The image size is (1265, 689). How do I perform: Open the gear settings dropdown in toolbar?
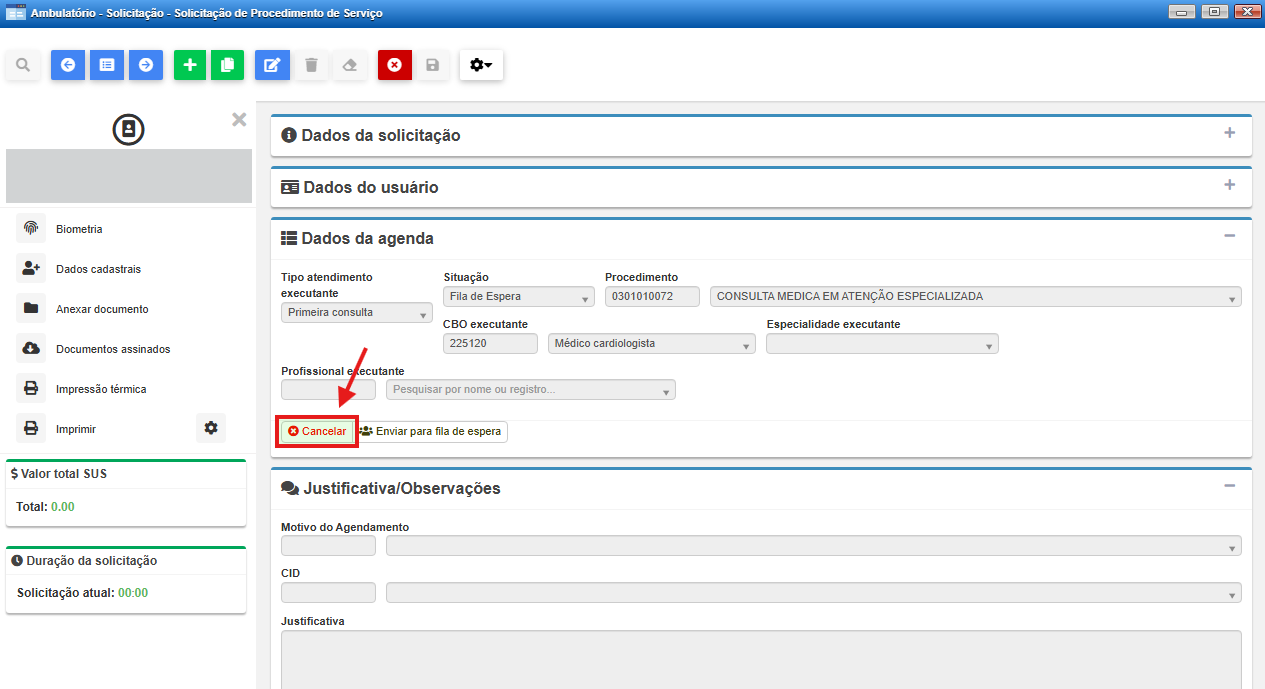pyautogui.click(x=481, y=65)
